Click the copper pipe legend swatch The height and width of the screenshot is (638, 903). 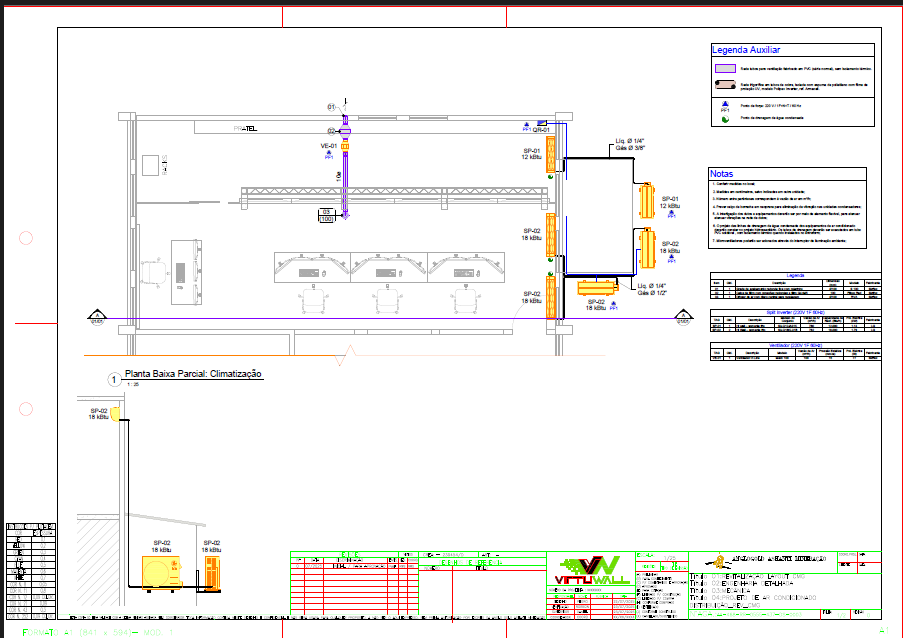[725, 86]
